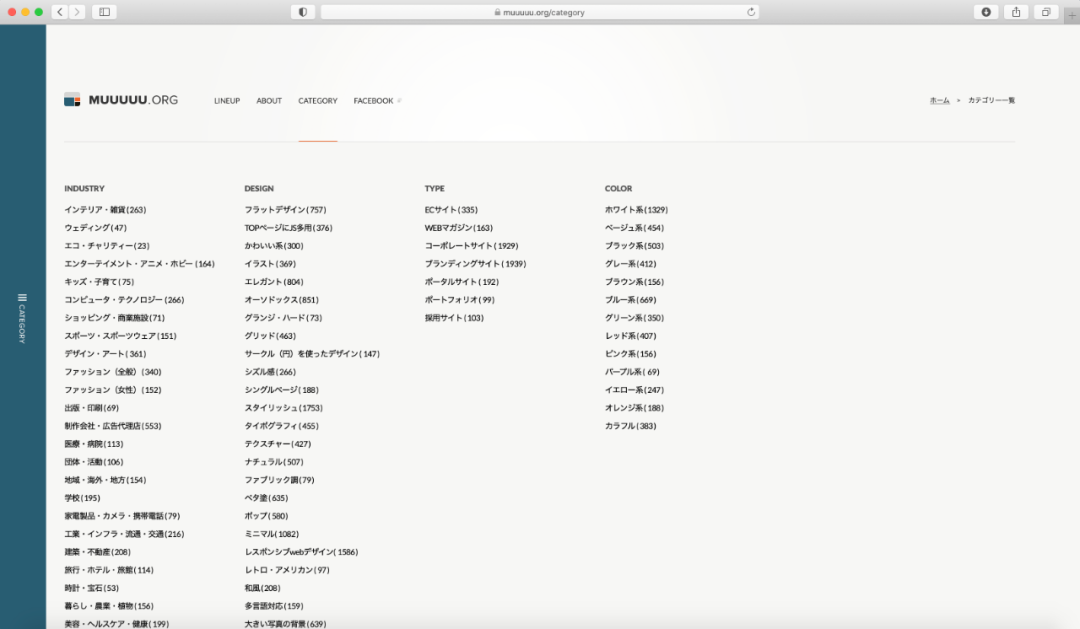Reload the page in address bar
This screenshot has width=1080, height=629.
pos(750,12)
